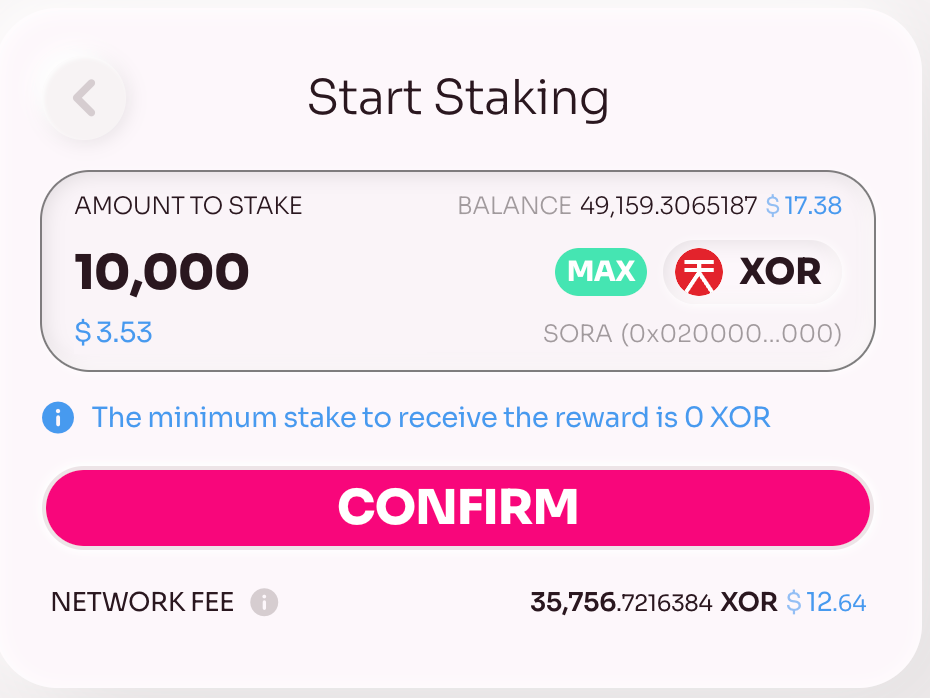Click the XOR ticker text in selector

tap(780, 272)
